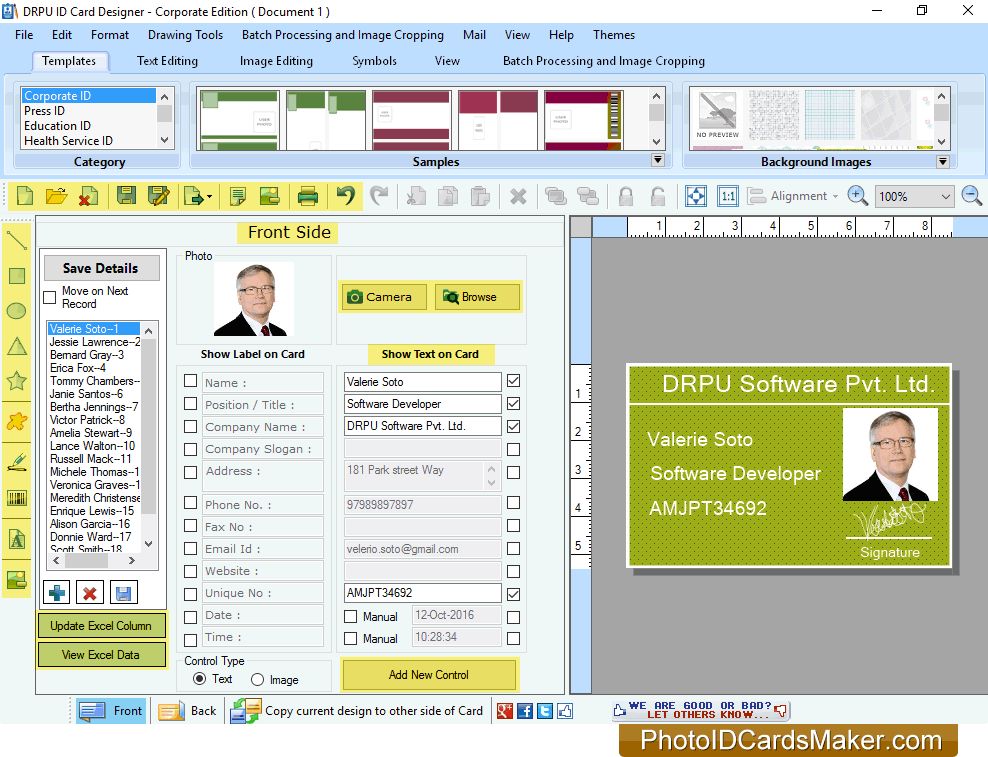Click the Add New Control button

pos(429,674)
